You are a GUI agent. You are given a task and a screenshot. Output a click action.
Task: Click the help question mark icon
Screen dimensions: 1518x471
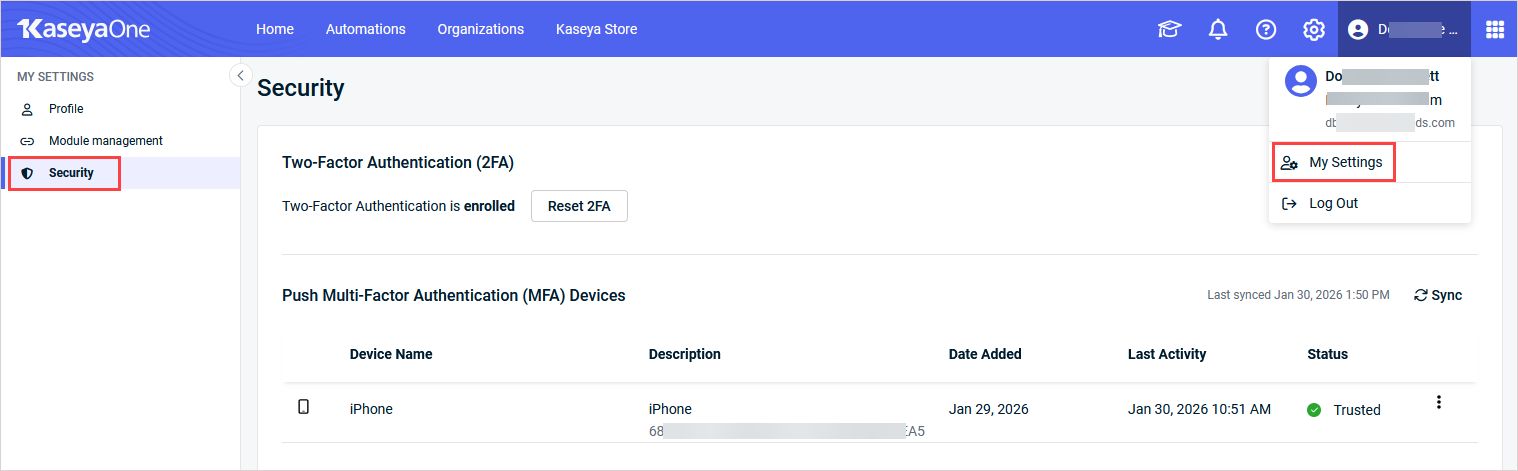pyautogui.click(x=1266, y=30)
